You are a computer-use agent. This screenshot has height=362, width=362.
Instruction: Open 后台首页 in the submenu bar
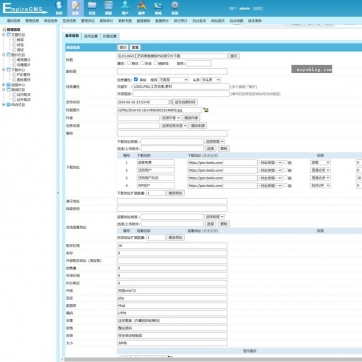coord(199,21)
